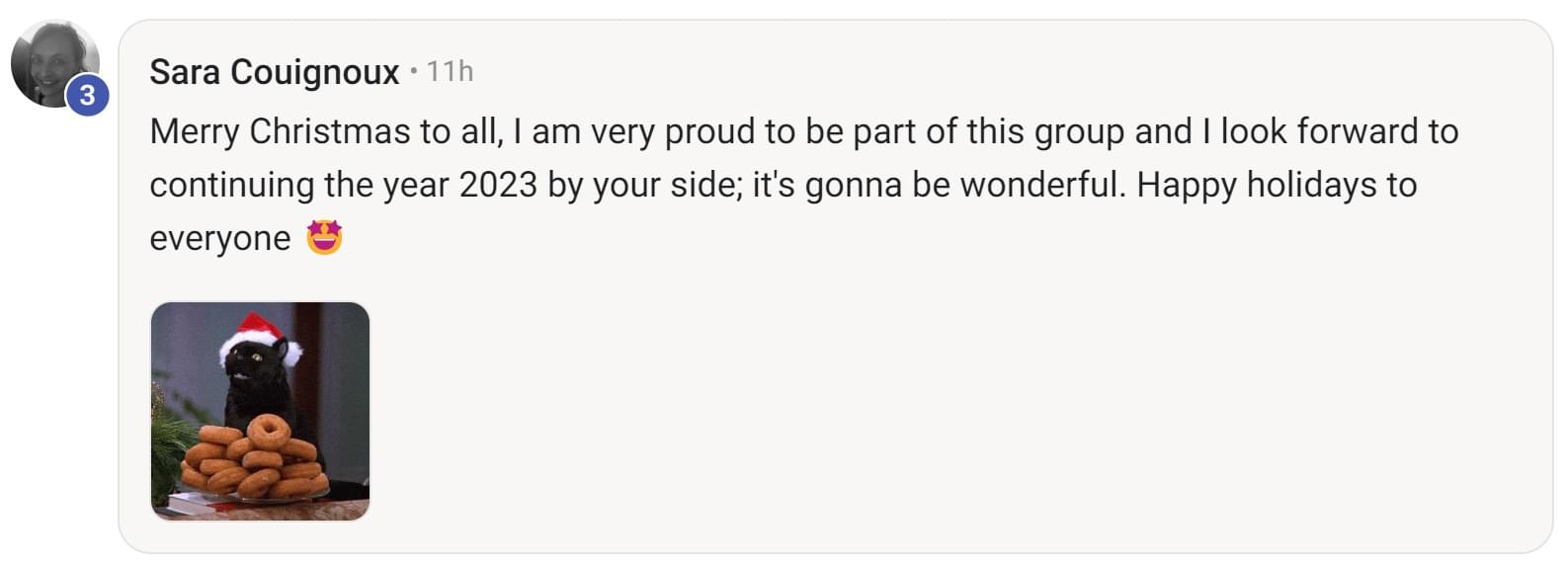Click the 11h message timestamp
This screenshot has width=1568, height=567.
(x=450, y=71)
